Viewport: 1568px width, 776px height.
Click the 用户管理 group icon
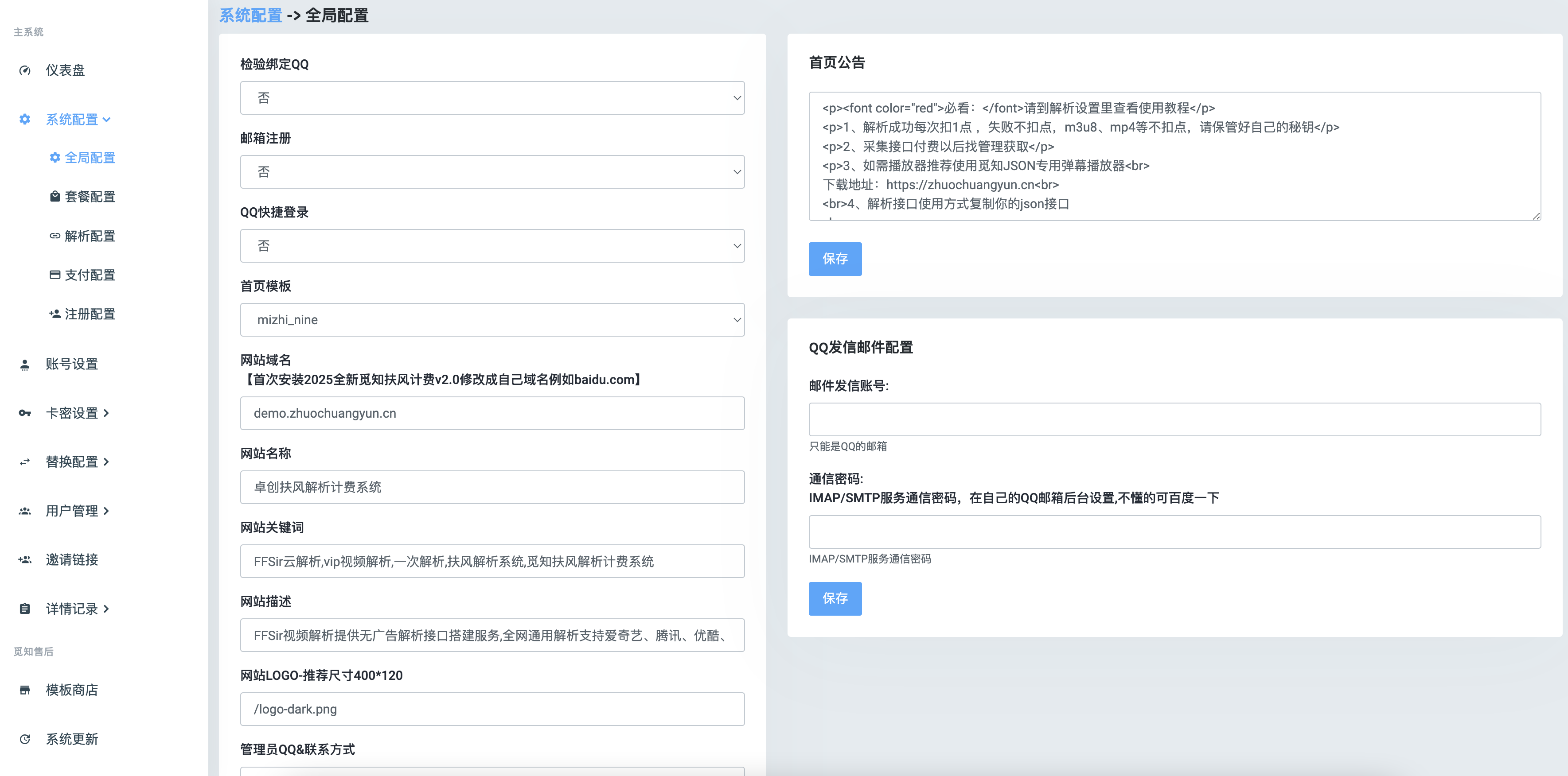coord(25,511)
